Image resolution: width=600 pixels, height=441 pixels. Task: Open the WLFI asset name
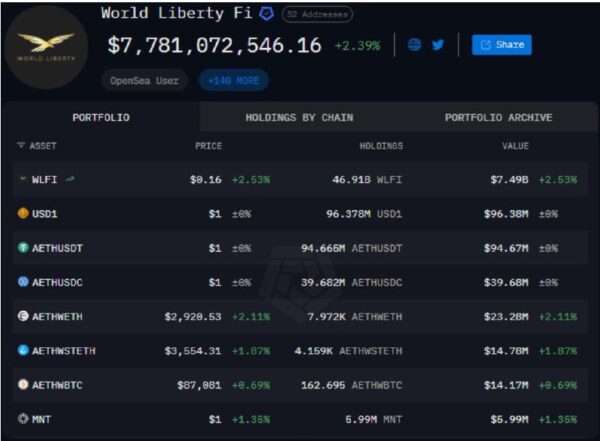coord(44,180)
